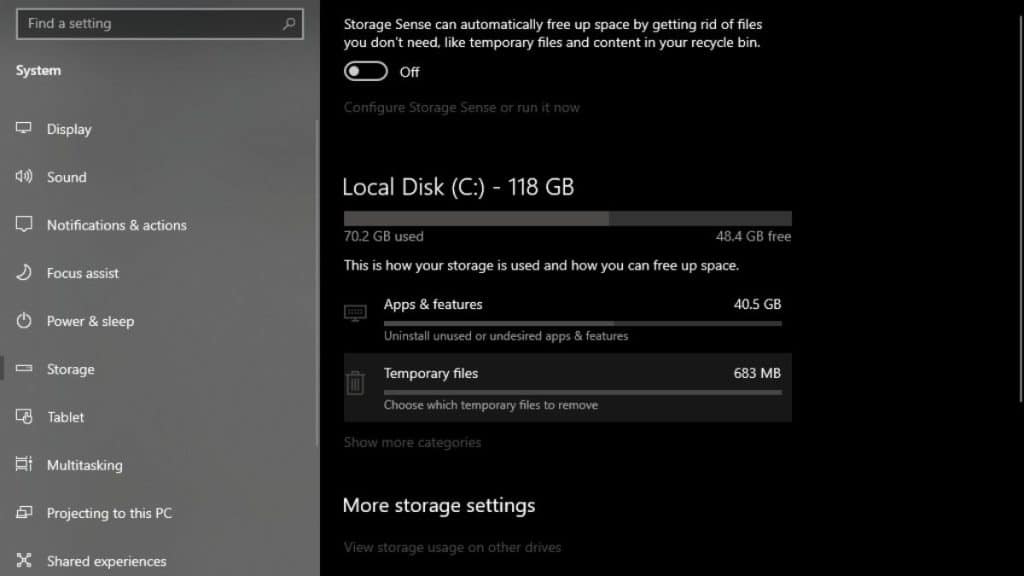Click the Focus assist moon icon
This screenshot has height=576, width=1024.
click(x=24, y=273)
